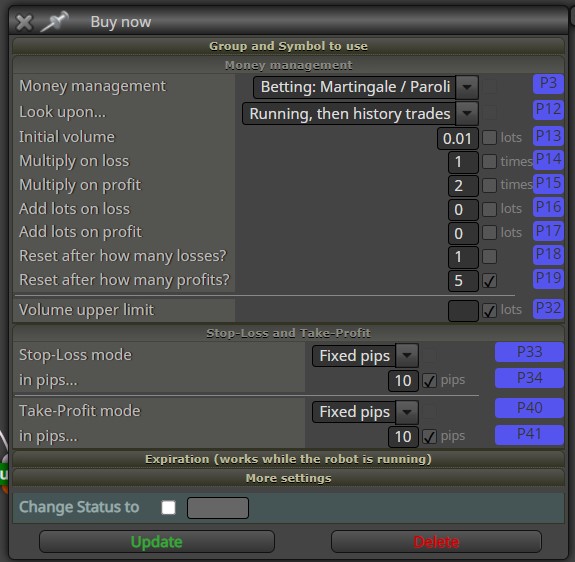Collapse Stop-Loss and Take-Profit section header
The image size is (575, 562).
(288, 333)
